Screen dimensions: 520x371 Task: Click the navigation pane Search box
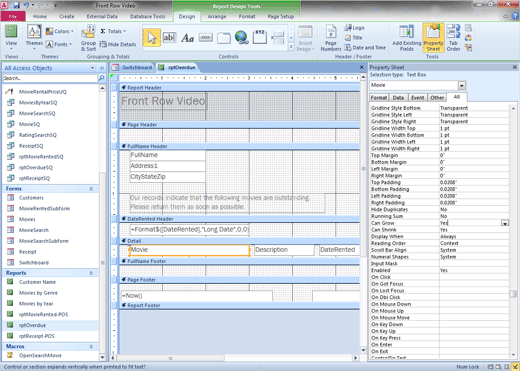(50, 78)
